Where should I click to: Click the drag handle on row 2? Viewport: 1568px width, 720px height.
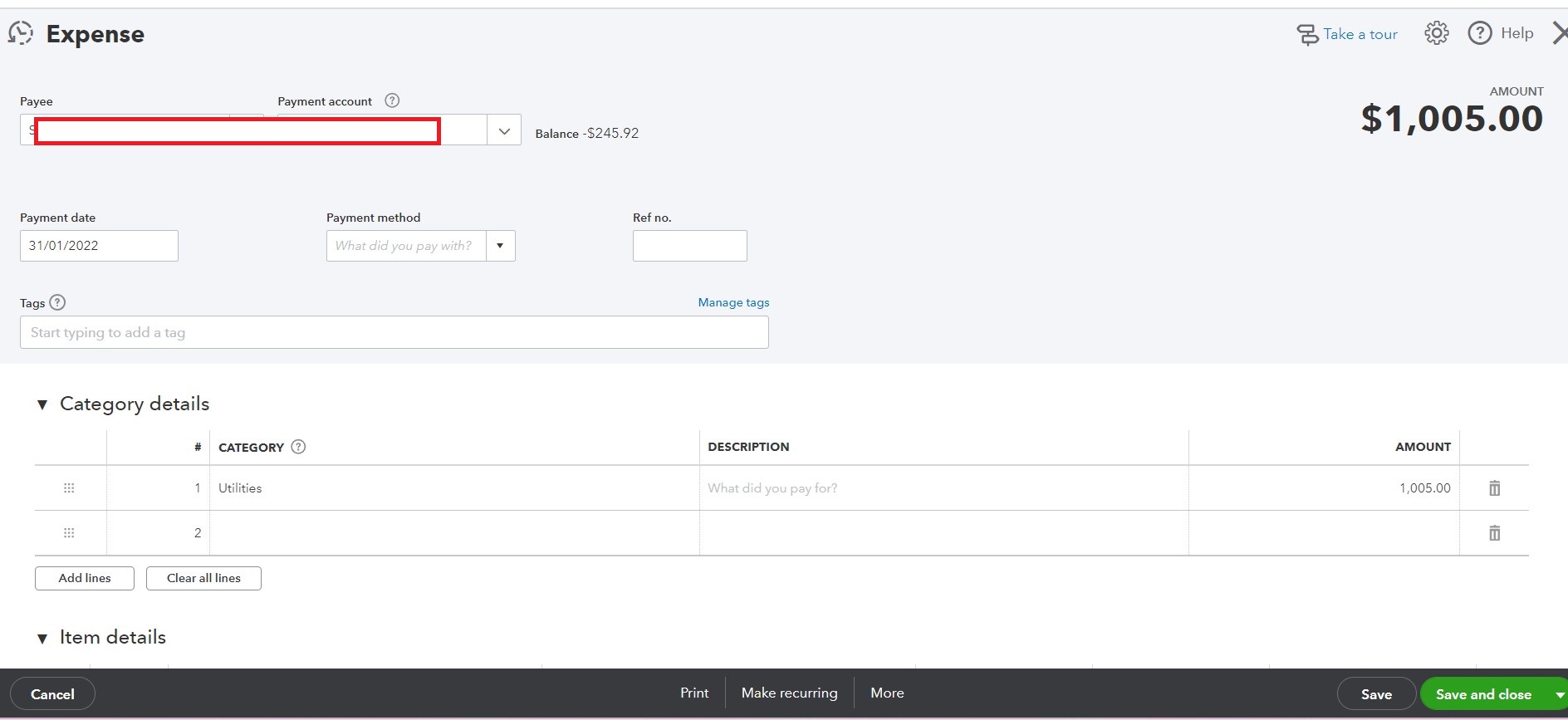coord(69,533)
